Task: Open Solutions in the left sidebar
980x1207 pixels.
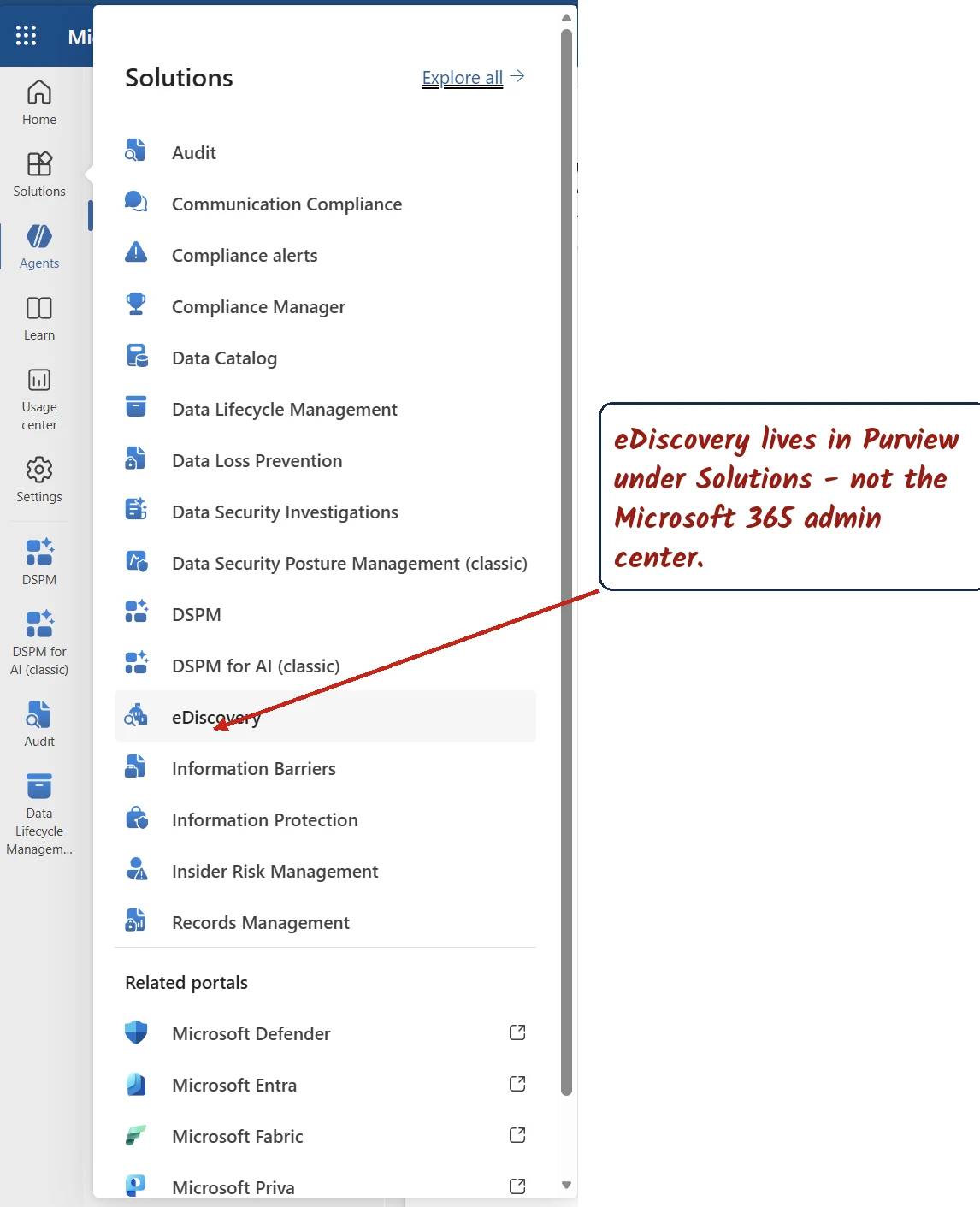Action: click(39, 175)
